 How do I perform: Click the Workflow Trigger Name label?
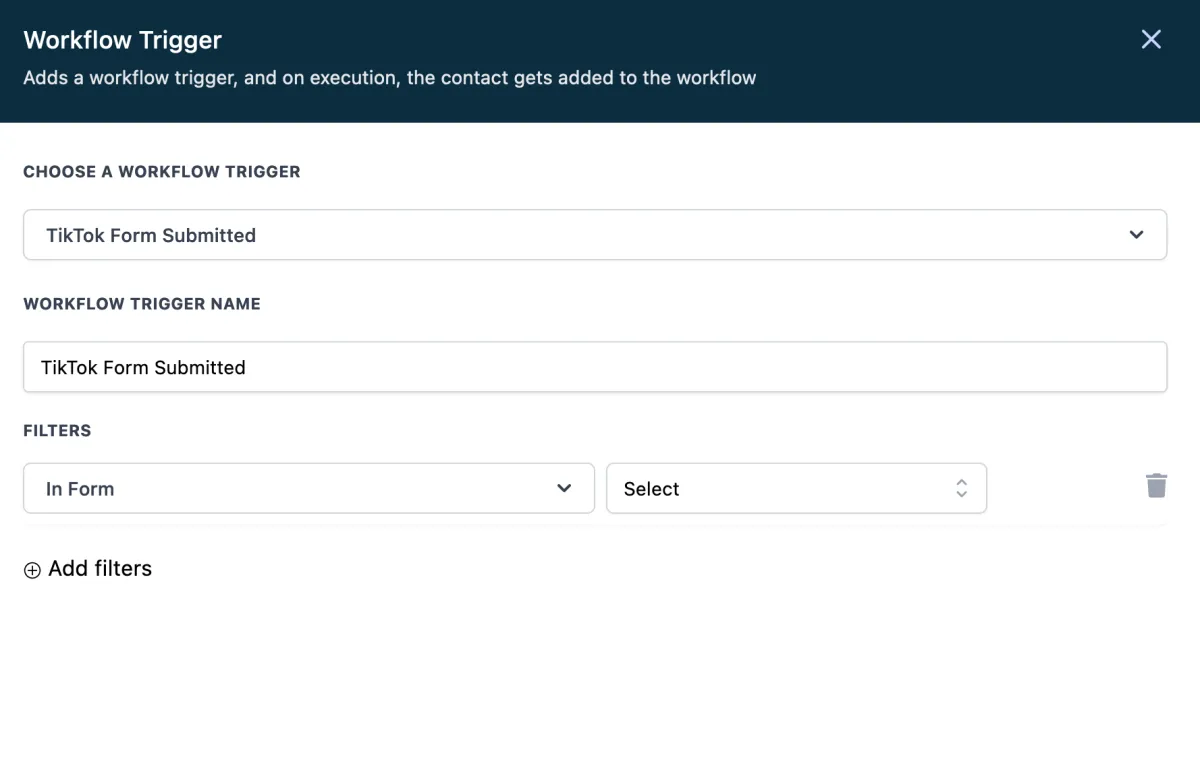(141, 304)
